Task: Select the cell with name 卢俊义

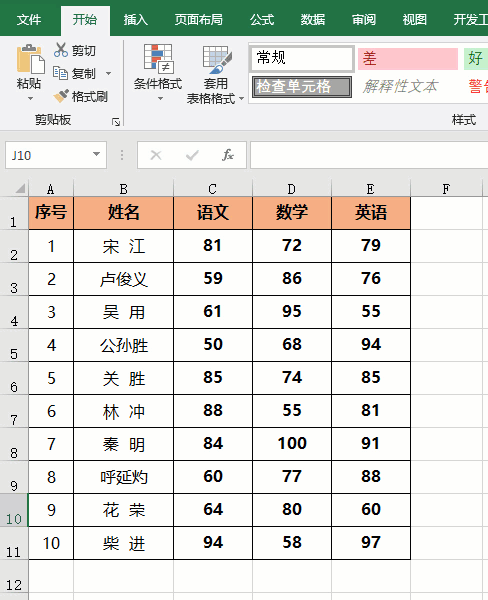Action: [123, 279]
